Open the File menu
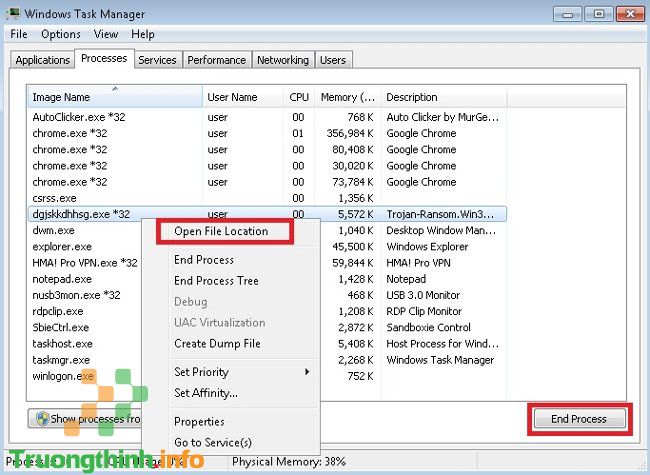Screen dimensions: 650x475 pyautogui.click(x=19, y=34)
